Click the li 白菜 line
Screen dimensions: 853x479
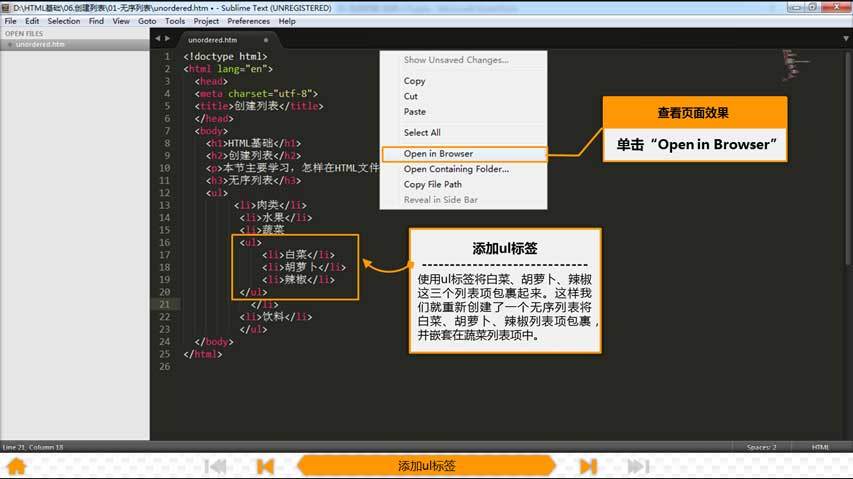pyautogui.click(x=298, y=254)
